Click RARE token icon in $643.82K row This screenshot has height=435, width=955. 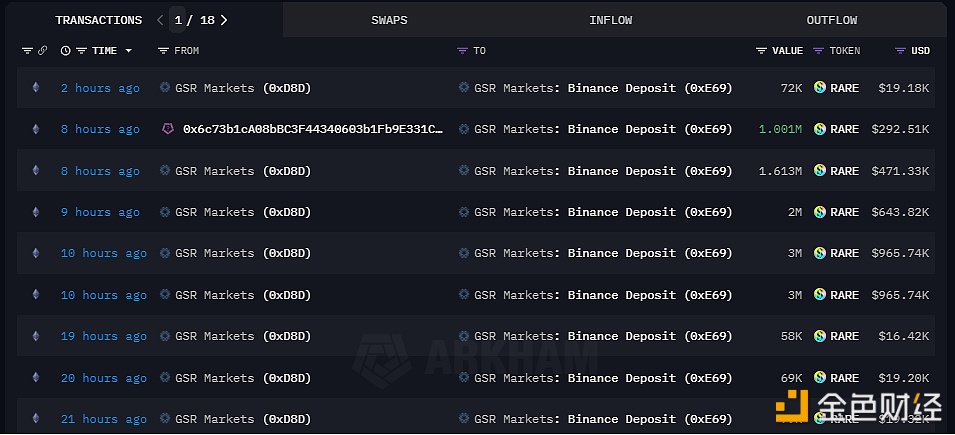click(820, 212)
